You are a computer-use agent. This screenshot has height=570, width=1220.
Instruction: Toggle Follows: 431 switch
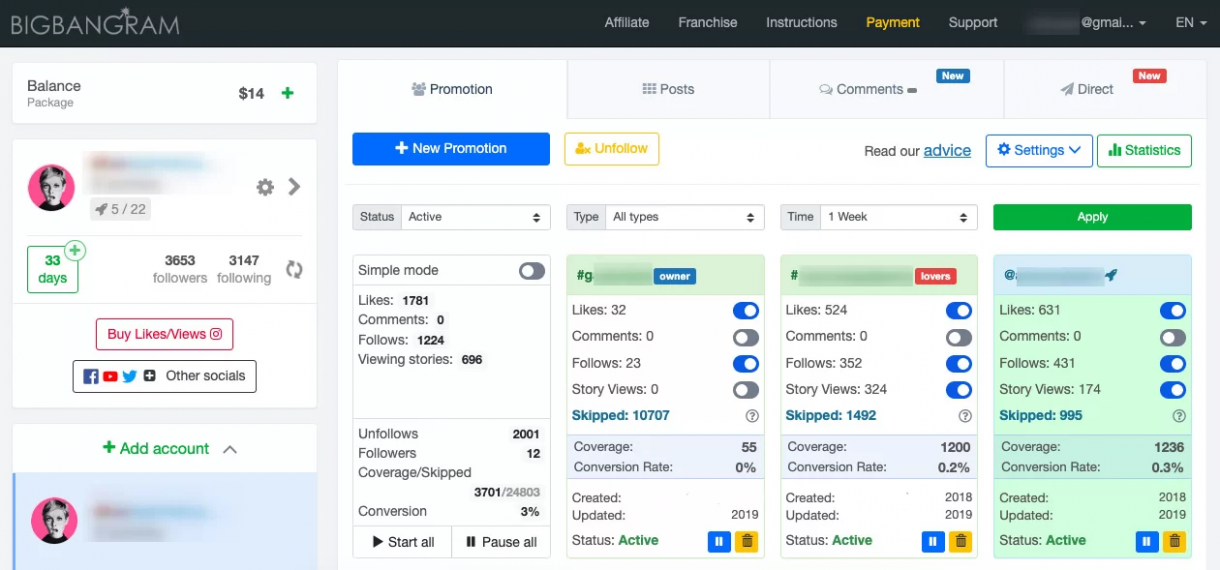[1173, 364]
